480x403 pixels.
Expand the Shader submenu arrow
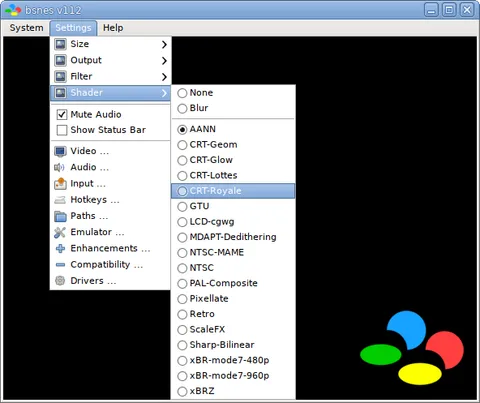pos(164,93)
